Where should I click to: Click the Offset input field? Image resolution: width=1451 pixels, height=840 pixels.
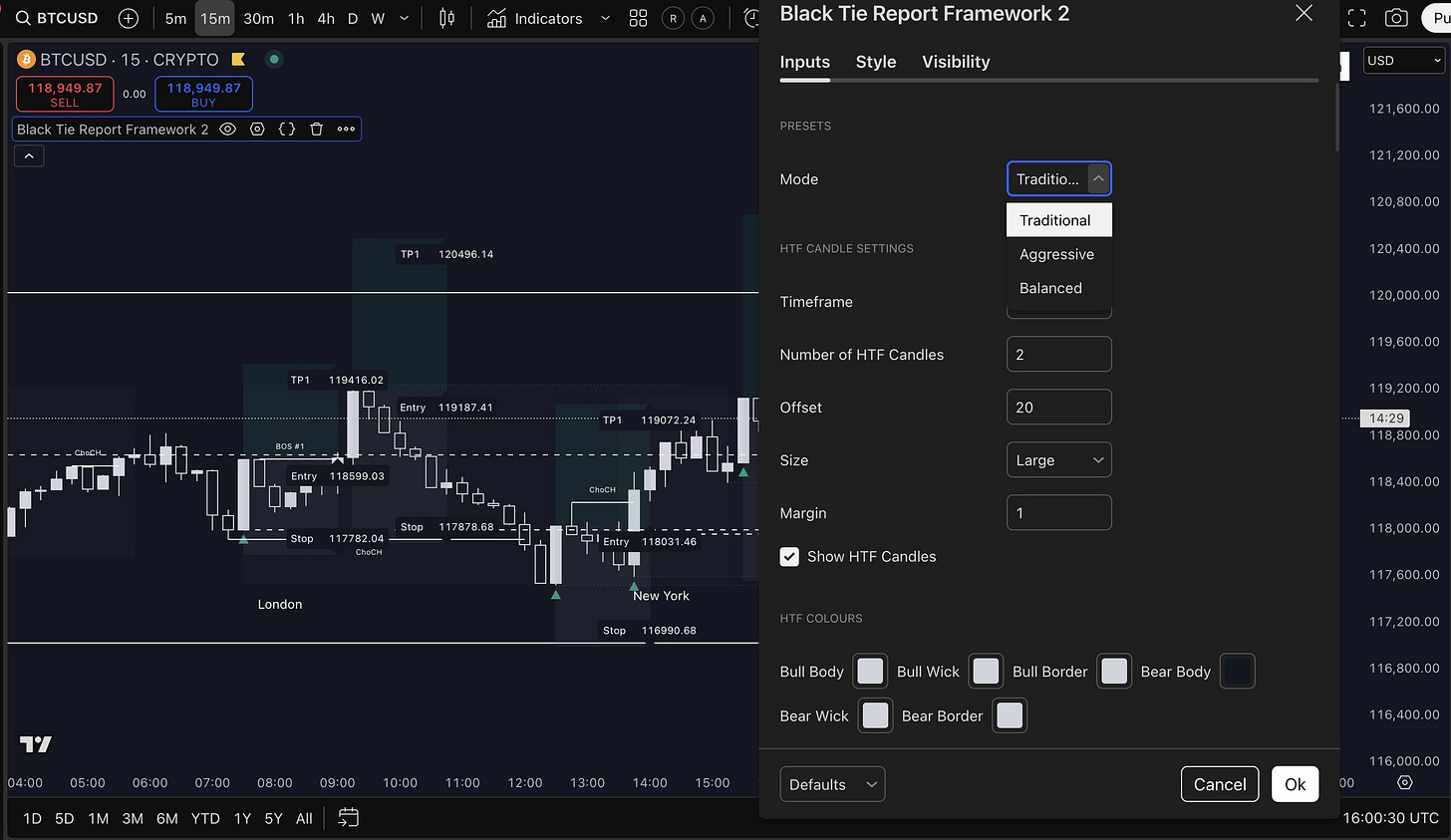coord(1059,408)
